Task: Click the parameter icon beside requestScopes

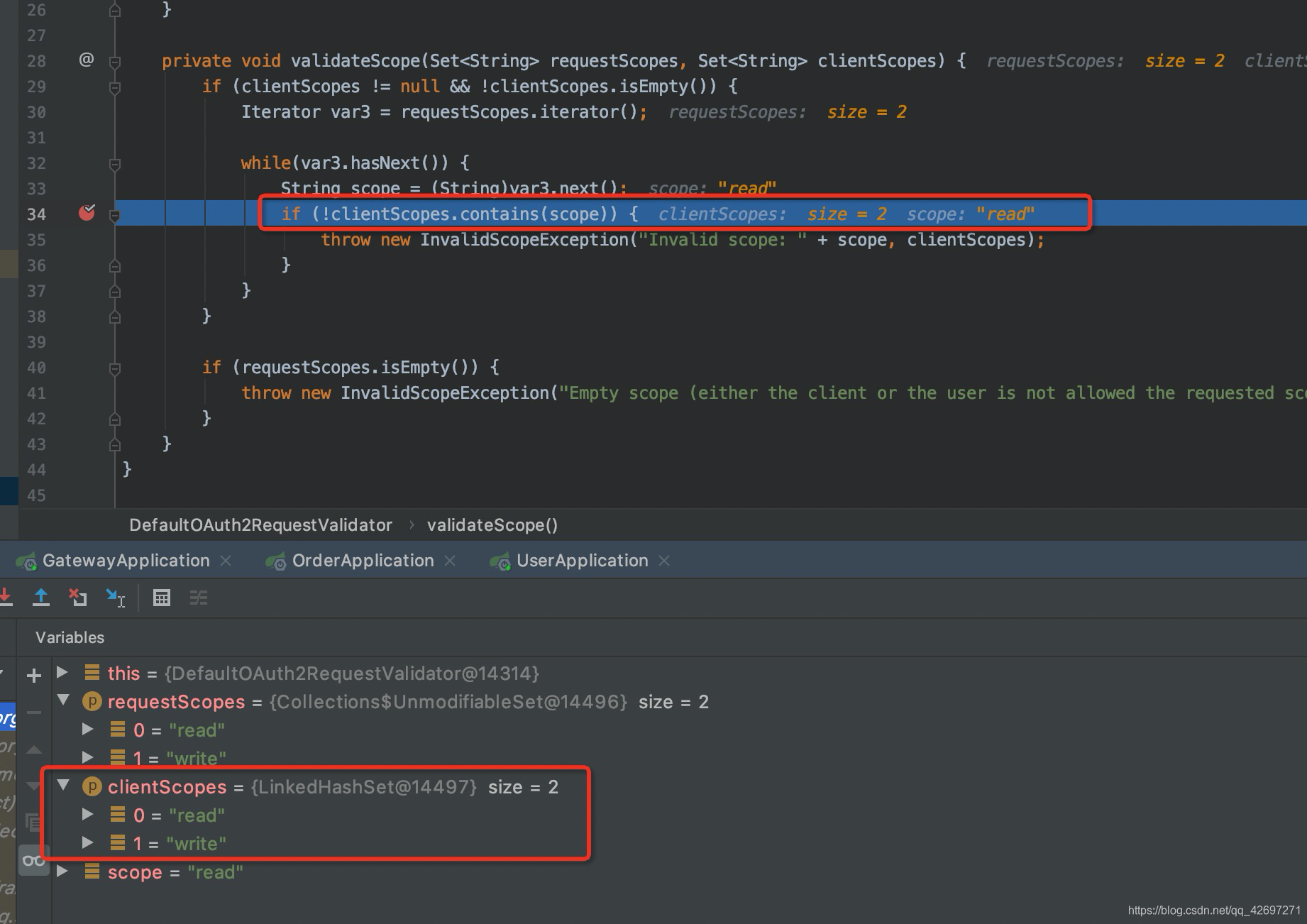Action: pos(92,701)
